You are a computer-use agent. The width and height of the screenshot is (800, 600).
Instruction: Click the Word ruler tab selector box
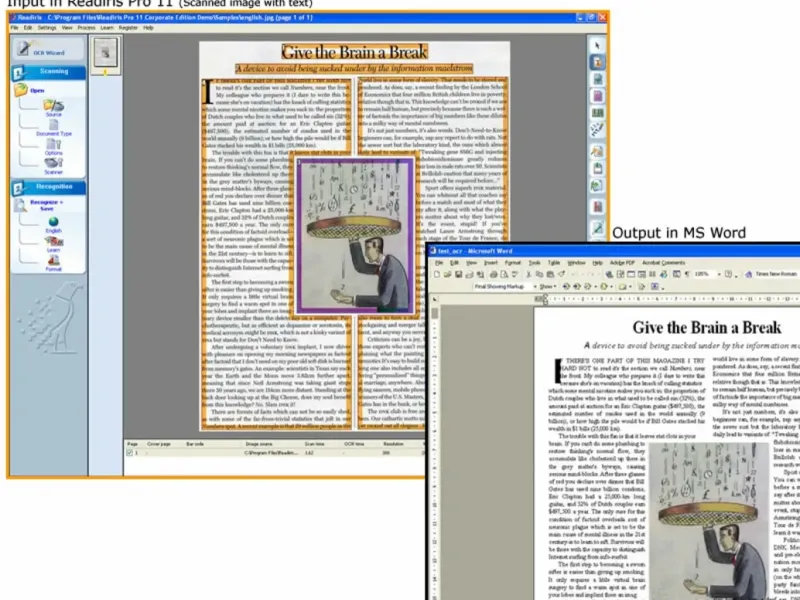tap(435, 299)
